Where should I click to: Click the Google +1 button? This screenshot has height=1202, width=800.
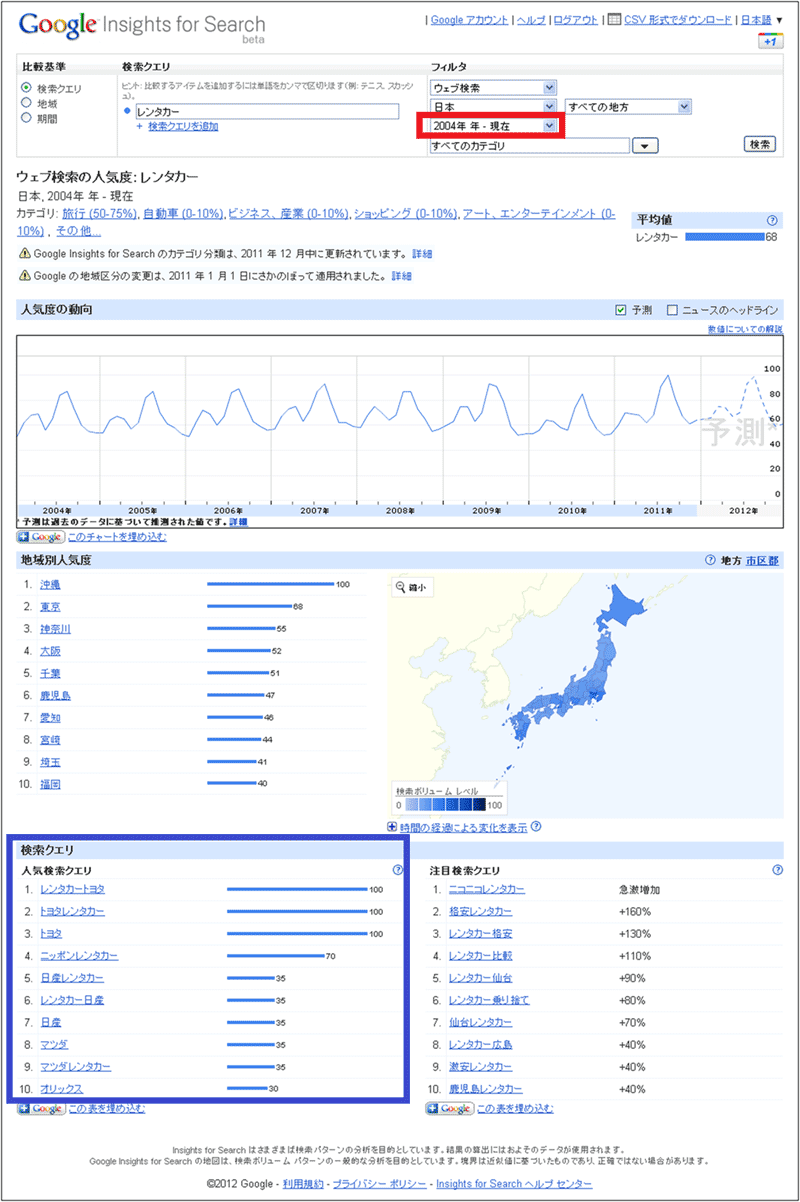click(770, 41)
